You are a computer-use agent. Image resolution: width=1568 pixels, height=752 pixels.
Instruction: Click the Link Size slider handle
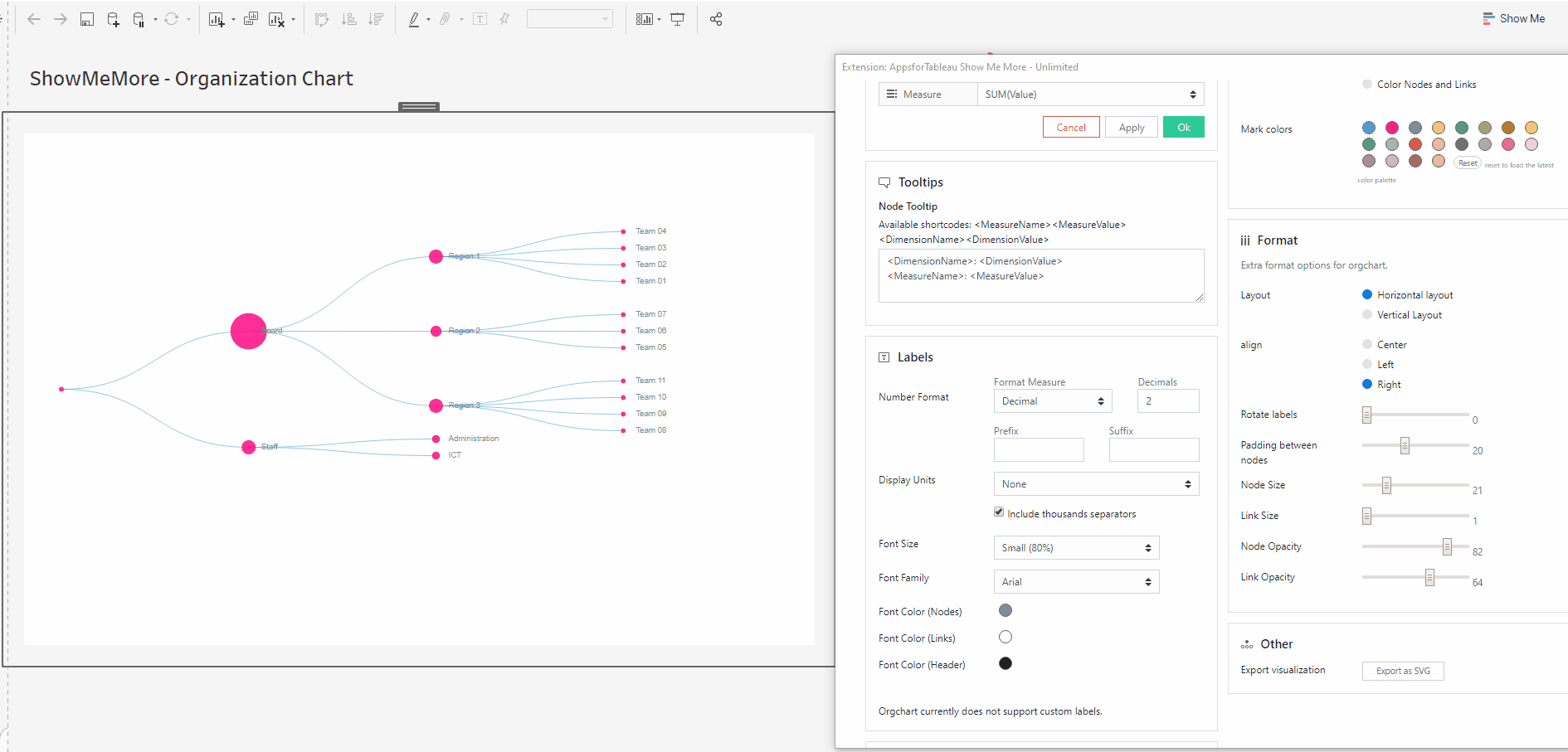tap(1366, 516)
